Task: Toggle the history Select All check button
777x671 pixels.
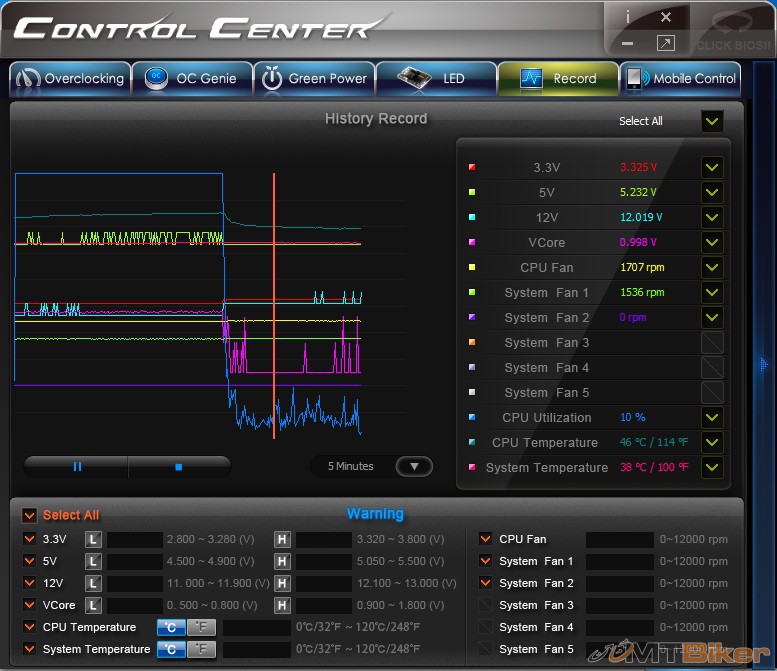Action: click(711, 121)
